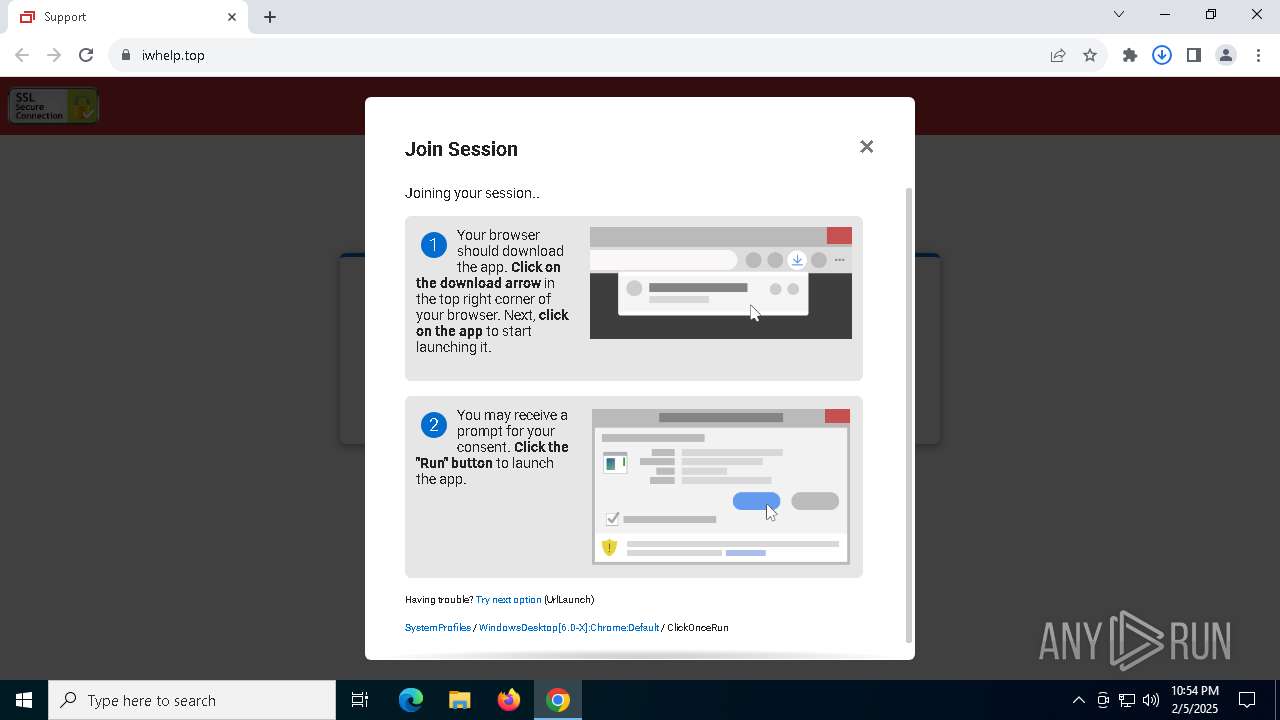The width and height of the screenshot is (1280, 720).
Task: Click the Meet Now tray icon
Action: [x=1103, y=700]
